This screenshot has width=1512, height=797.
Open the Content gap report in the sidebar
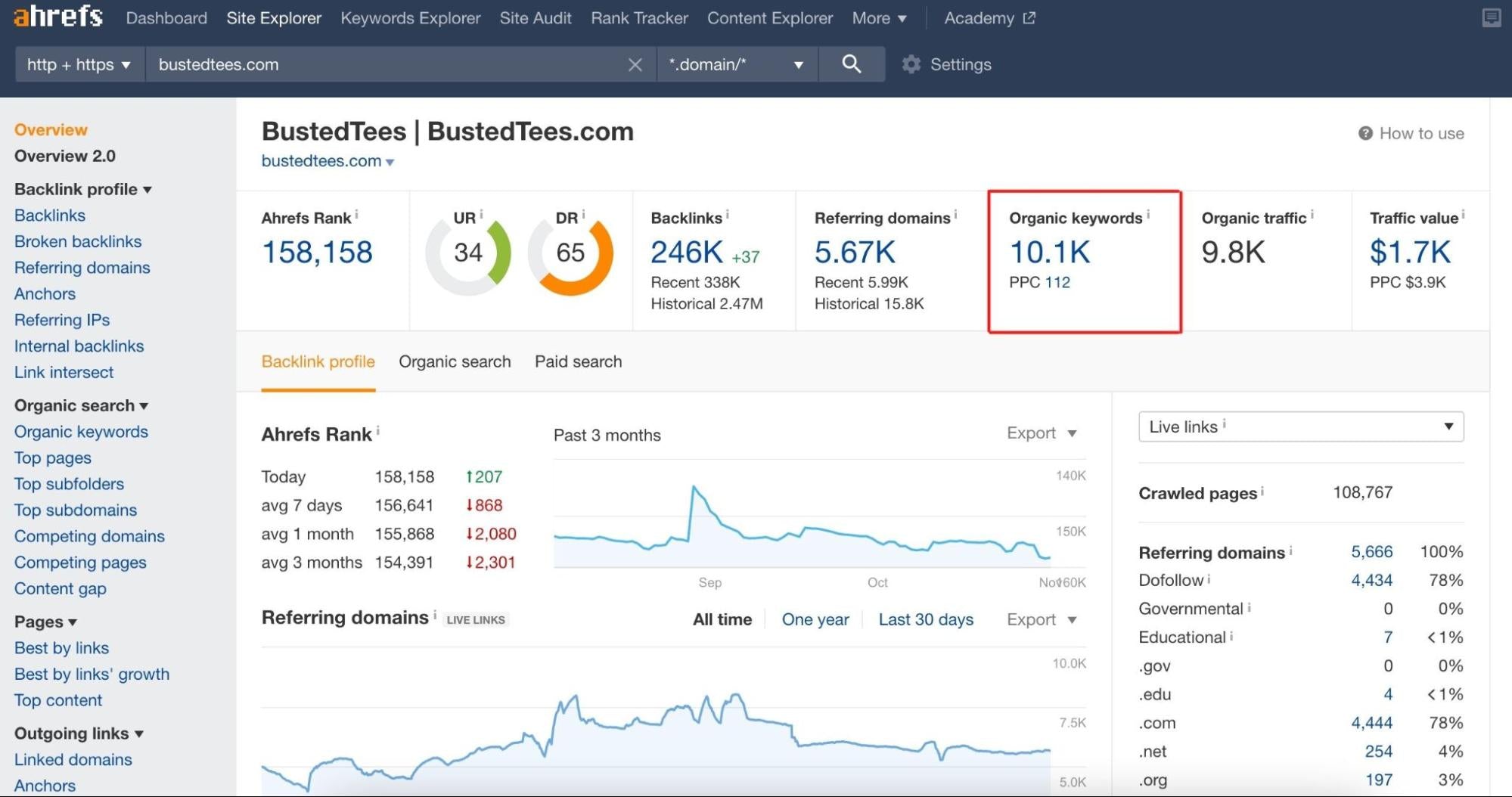coord(60,588)
